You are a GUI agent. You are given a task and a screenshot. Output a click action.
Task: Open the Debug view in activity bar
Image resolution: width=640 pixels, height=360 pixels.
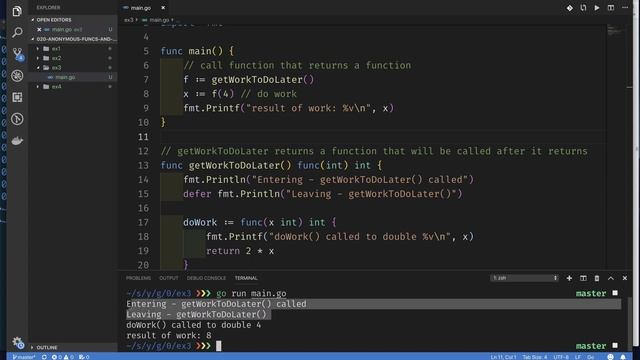[x=17, y=76]
